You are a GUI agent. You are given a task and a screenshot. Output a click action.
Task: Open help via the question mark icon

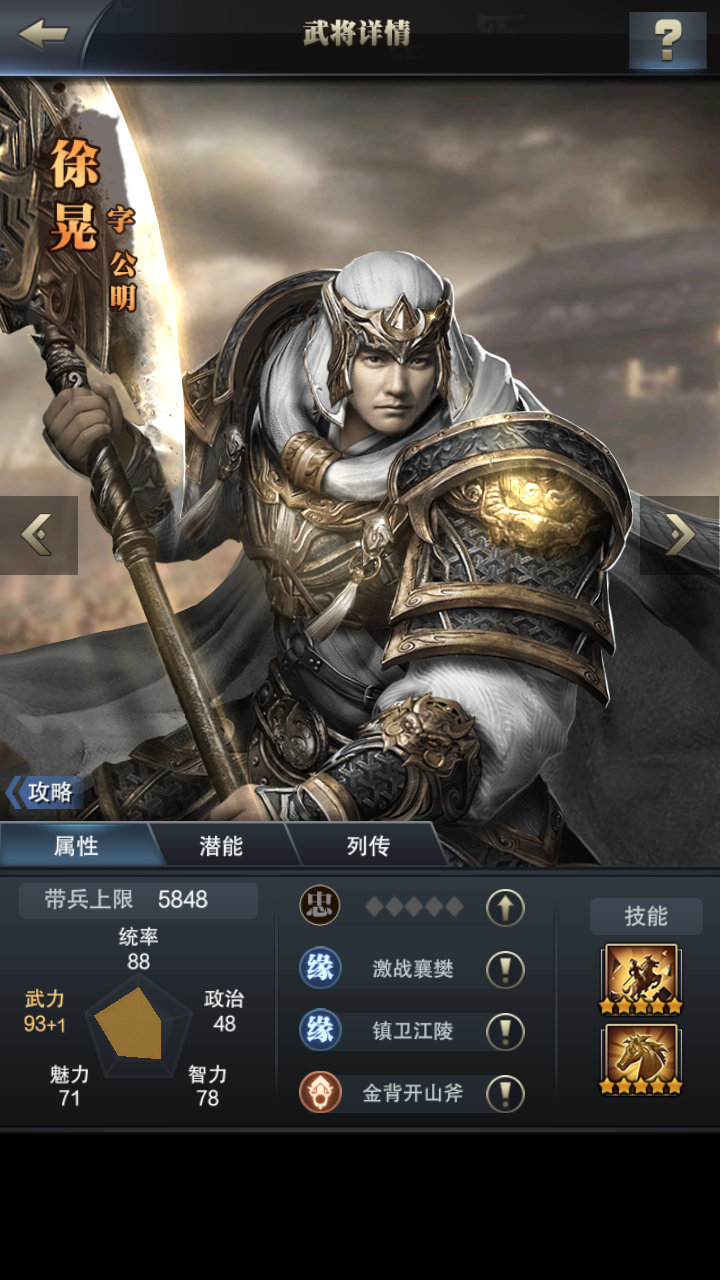[667, 40]
